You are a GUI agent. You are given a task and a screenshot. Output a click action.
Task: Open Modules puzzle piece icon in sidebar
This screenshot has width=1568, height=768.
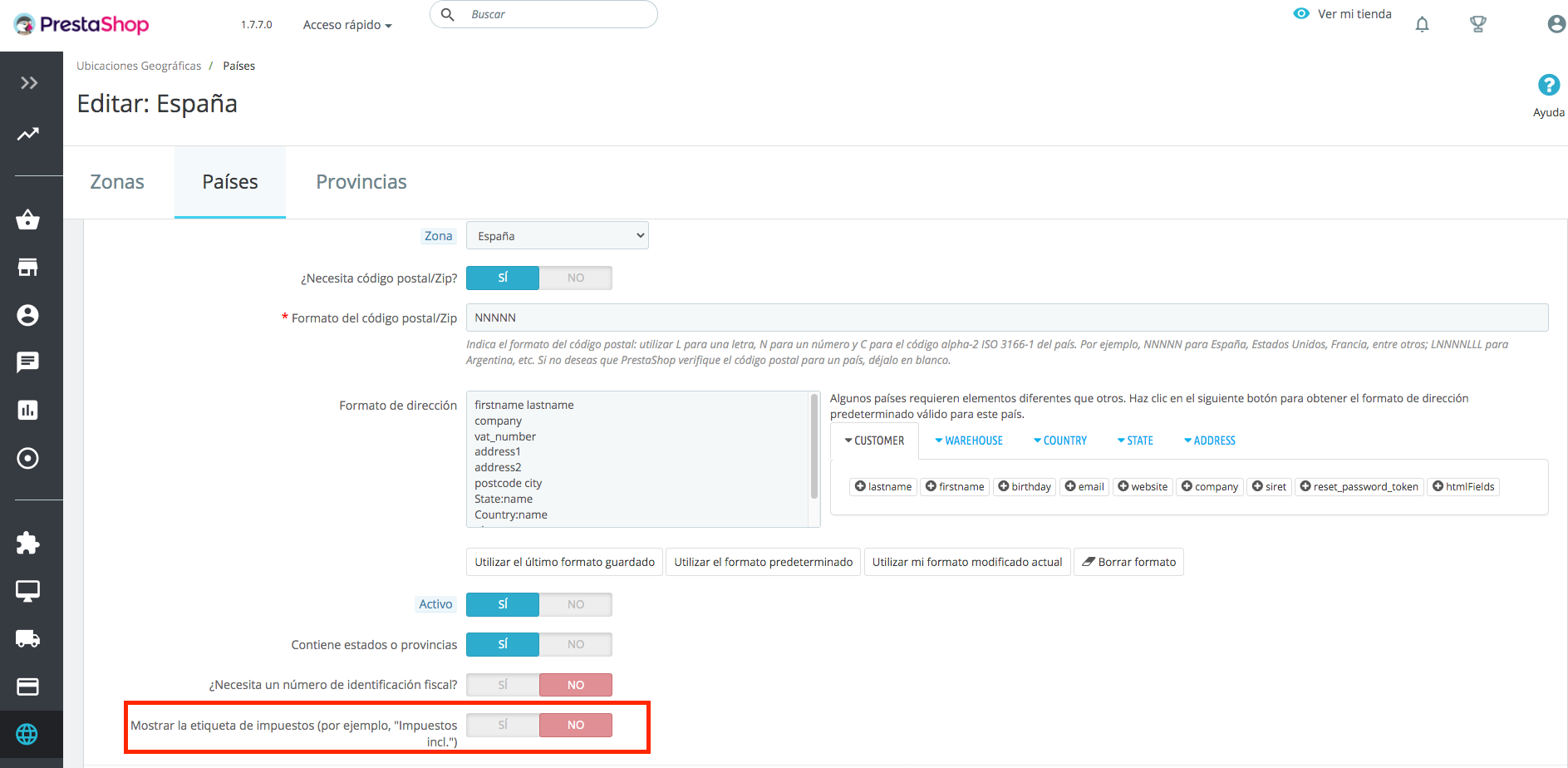click(27, 543)
